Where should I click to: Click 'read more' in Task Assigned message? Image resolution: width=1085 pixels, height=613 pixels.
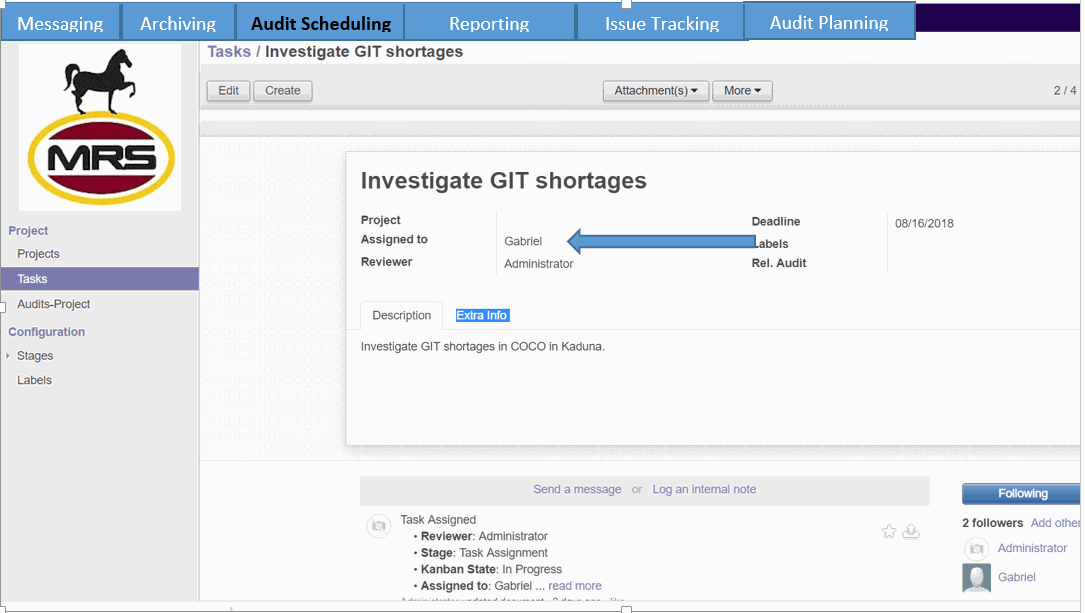pyautogui.click(x=575, y=586)
